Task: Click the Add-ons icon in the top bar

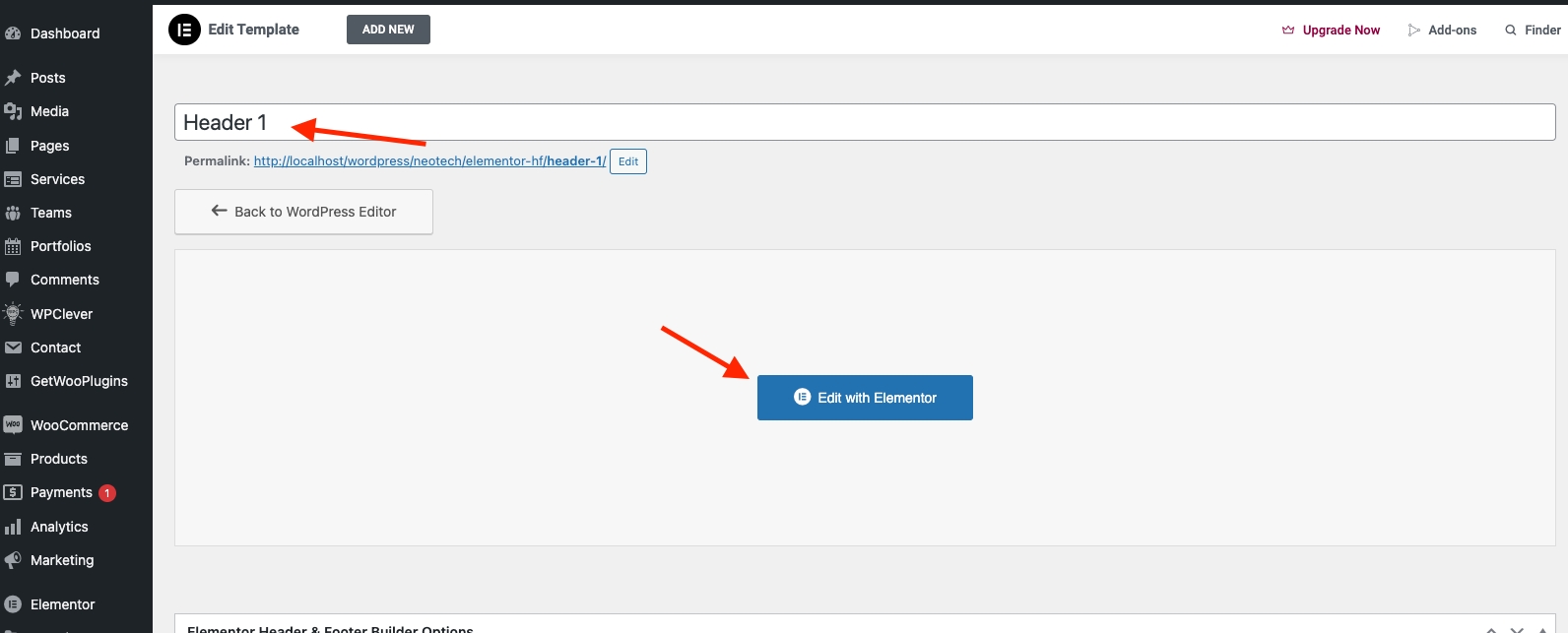Action: (1414, 31)
